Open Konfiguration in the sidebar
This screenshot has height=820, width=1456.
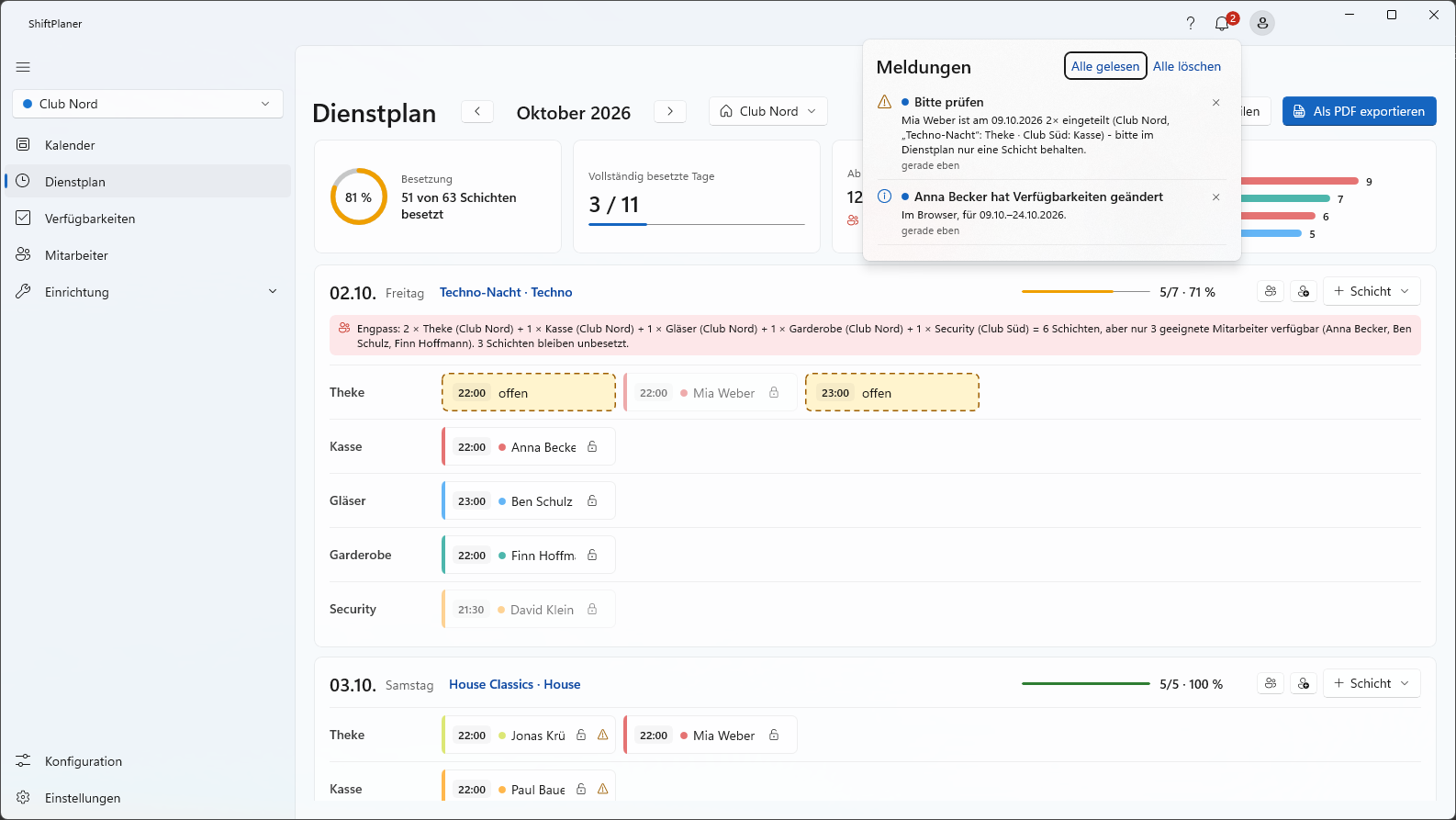click(x=148, y=761)
